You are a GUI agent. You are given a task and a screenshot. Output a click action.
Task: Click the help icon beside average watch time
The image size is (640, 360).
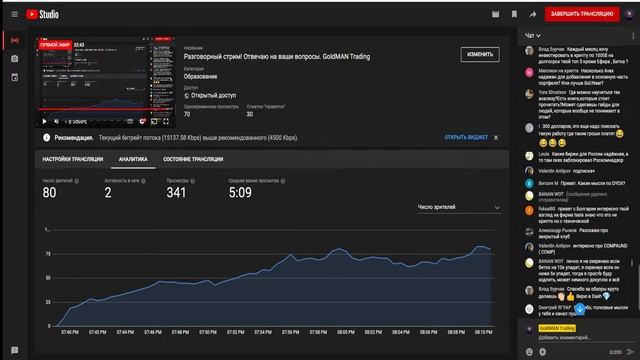(x=283, y=181)
